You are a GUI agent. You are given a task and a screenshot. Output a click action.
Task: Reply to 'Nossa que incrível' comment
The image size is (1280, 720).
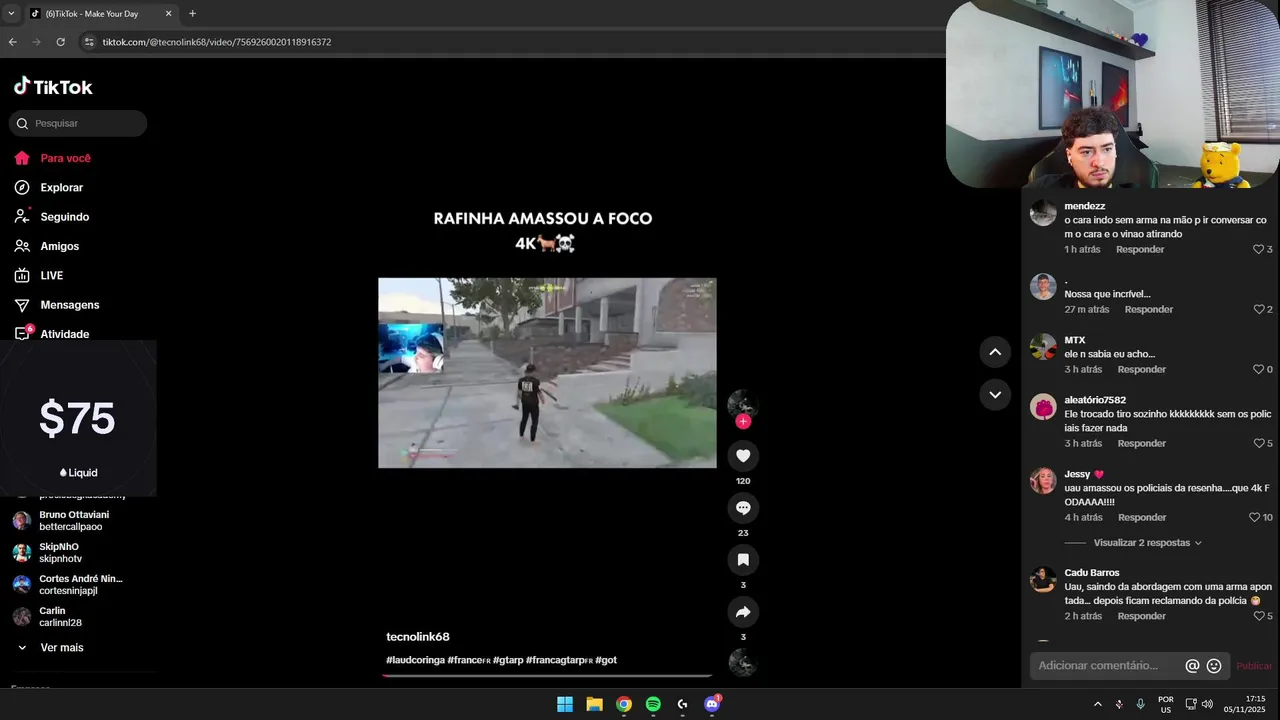click(1149, 309)
